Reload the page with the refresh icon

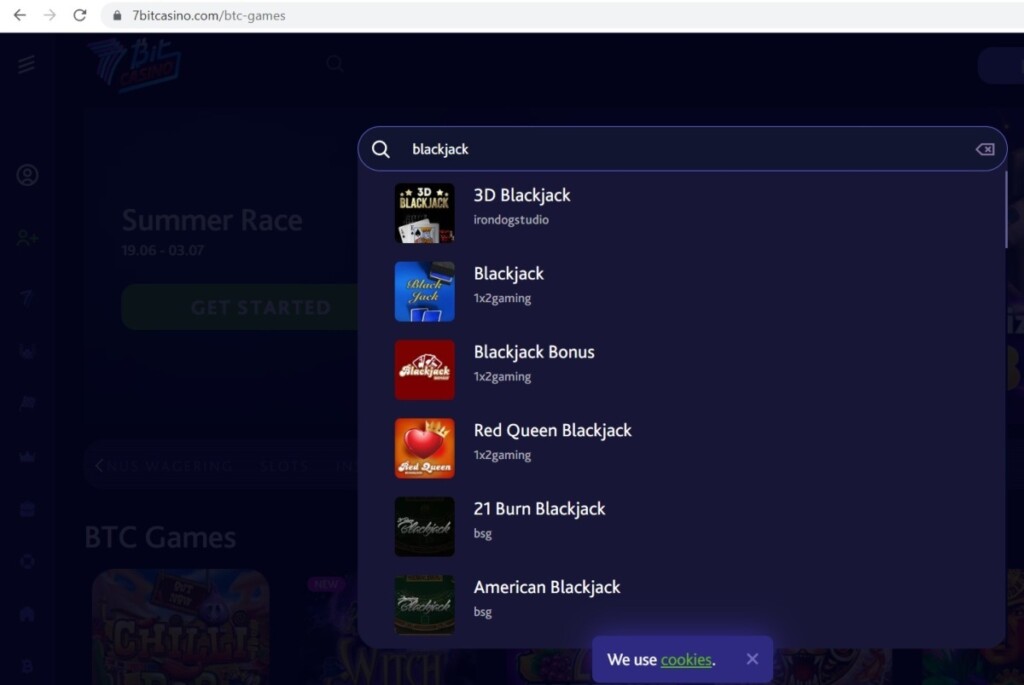[x=80, y=15]
